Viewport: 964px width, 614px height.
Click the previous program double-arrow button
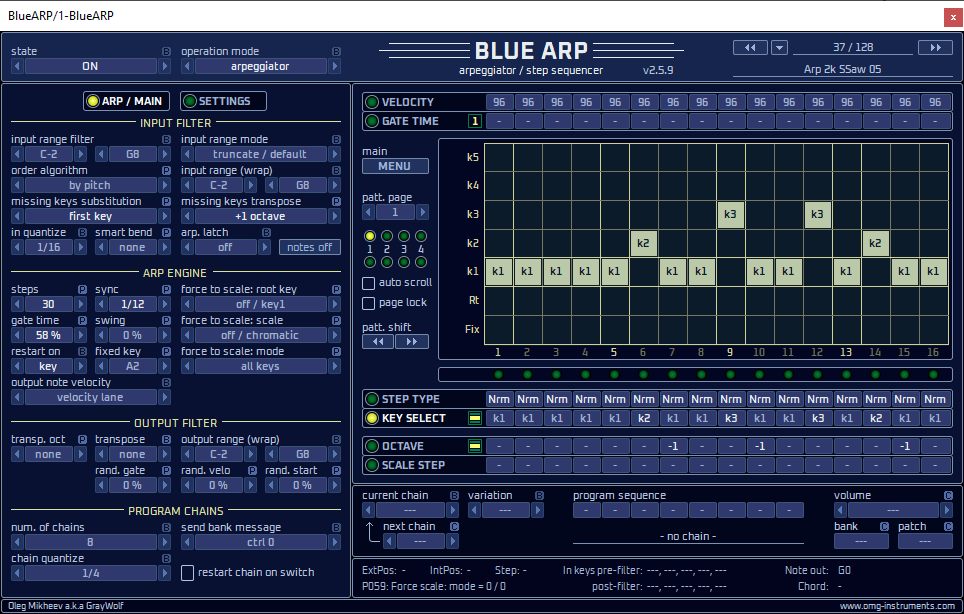749,47
